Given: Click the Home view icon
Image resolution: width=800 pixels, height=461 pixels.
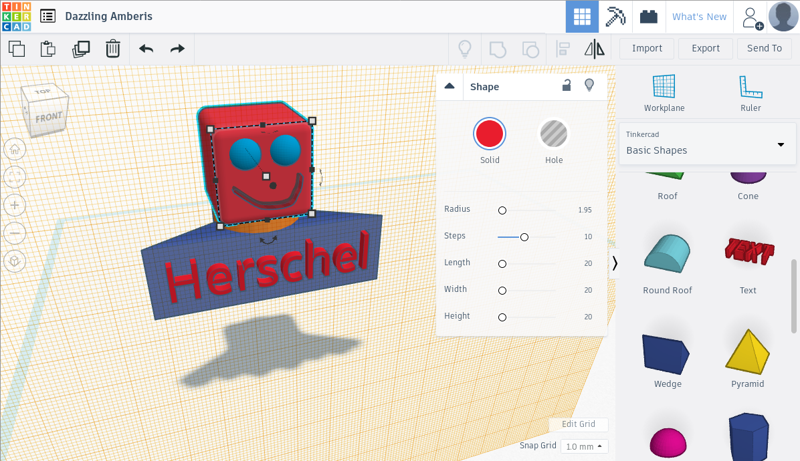Looking at the screenshot, I should pyautogui.click(x=15, y=149).
